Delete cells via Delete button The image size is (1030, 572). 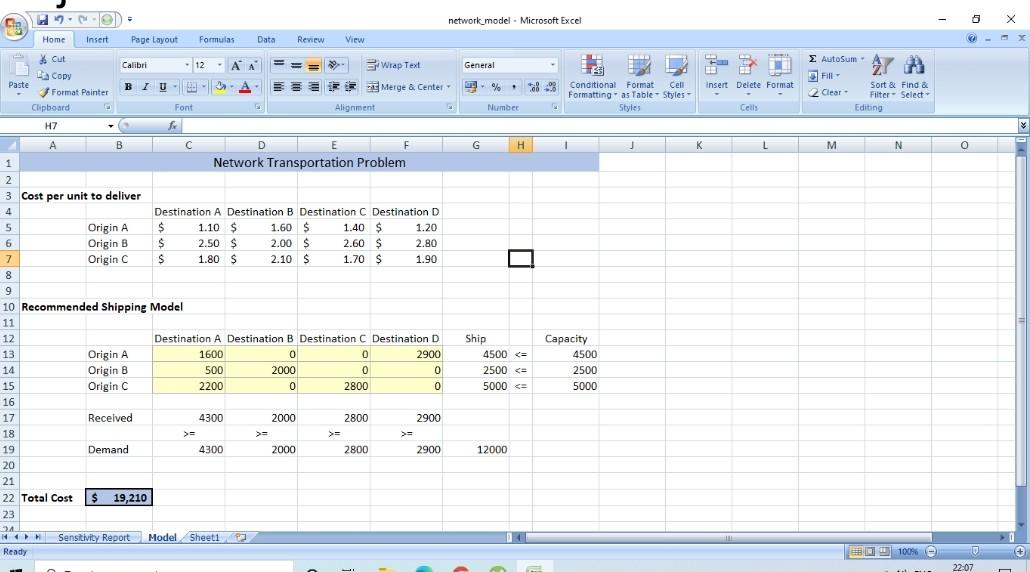[x=748, y=76]
